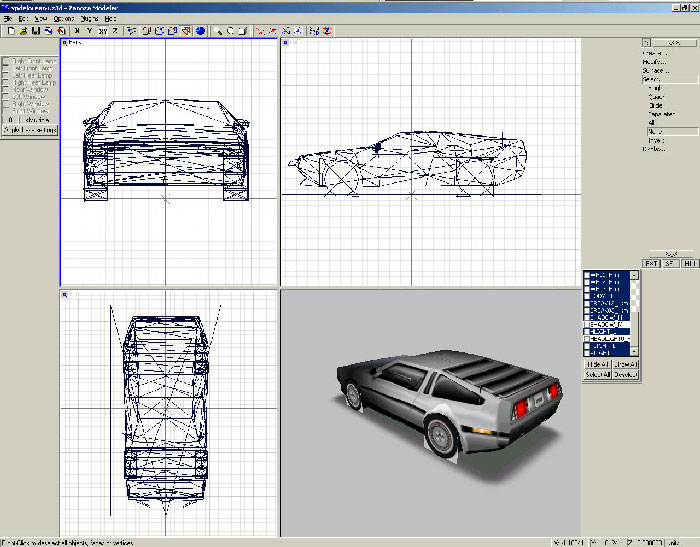Click the Show All button
This screenshot has width=700, height=547.
click(x=625, y=364)
